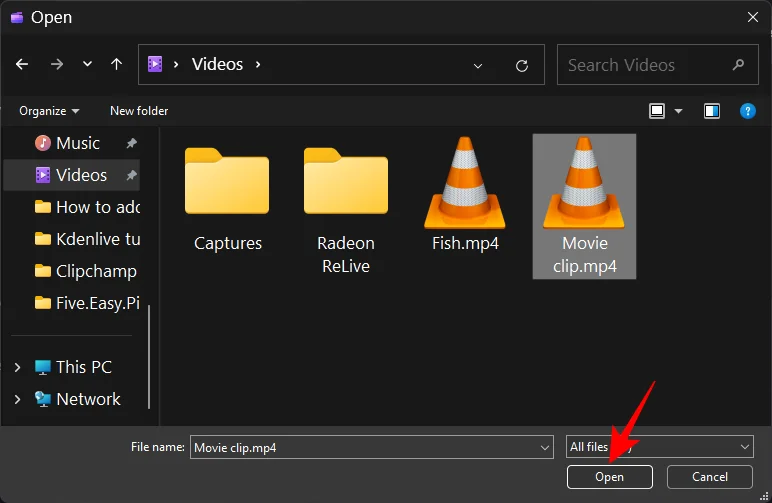
Task: Click the Open button
Action: point(609,477)
